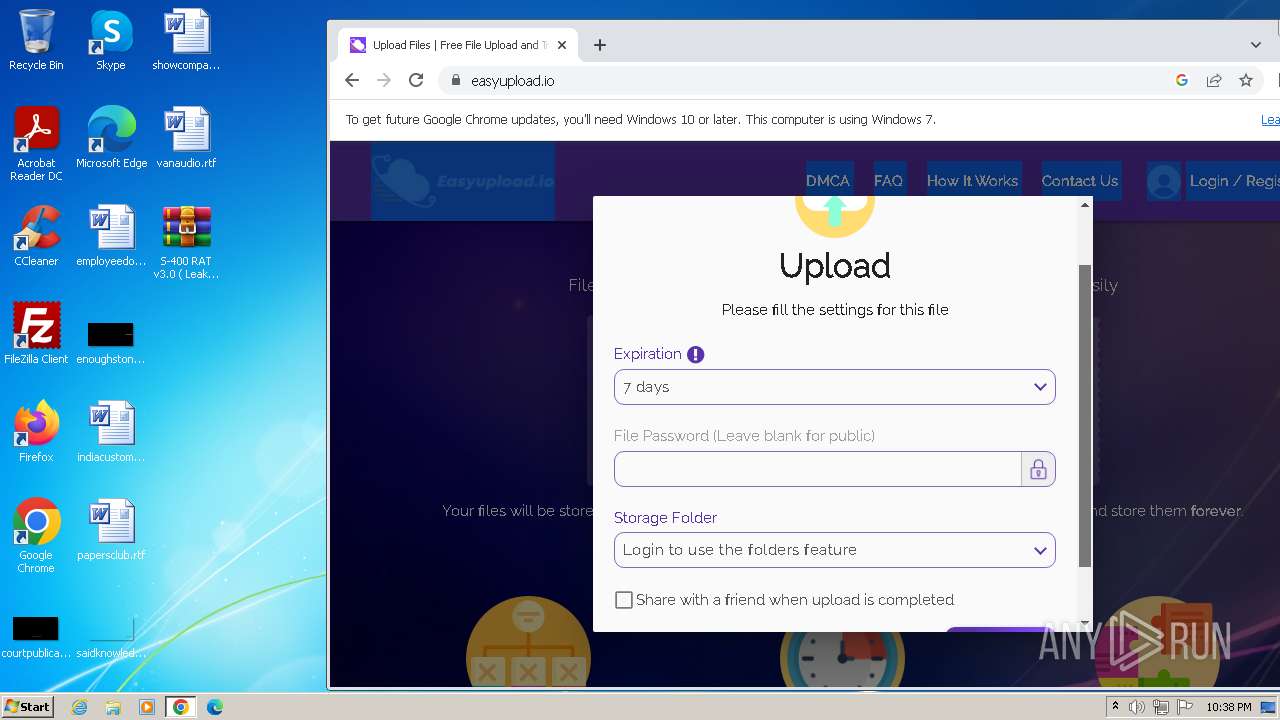This screenshot has height=720, width=1280.
Task: Select the indiacustom... document icon
Action: [111, 432]
